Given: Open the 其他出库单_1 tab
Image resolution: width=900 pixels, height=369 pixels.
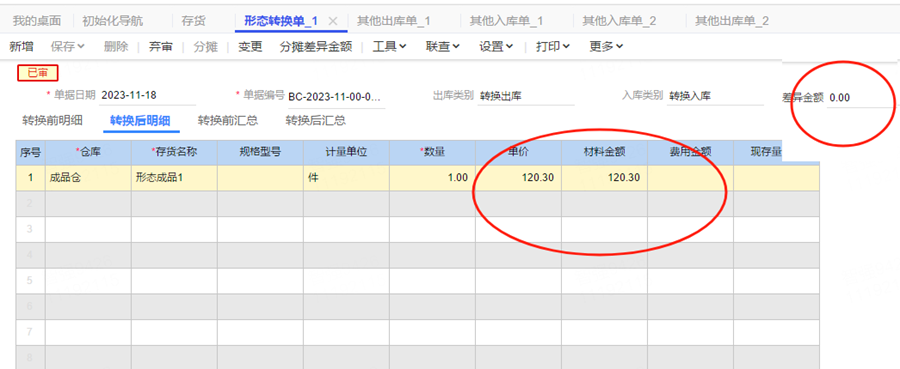Looking at the screenshot, I should pyautogui.click(x=394, y=21).
